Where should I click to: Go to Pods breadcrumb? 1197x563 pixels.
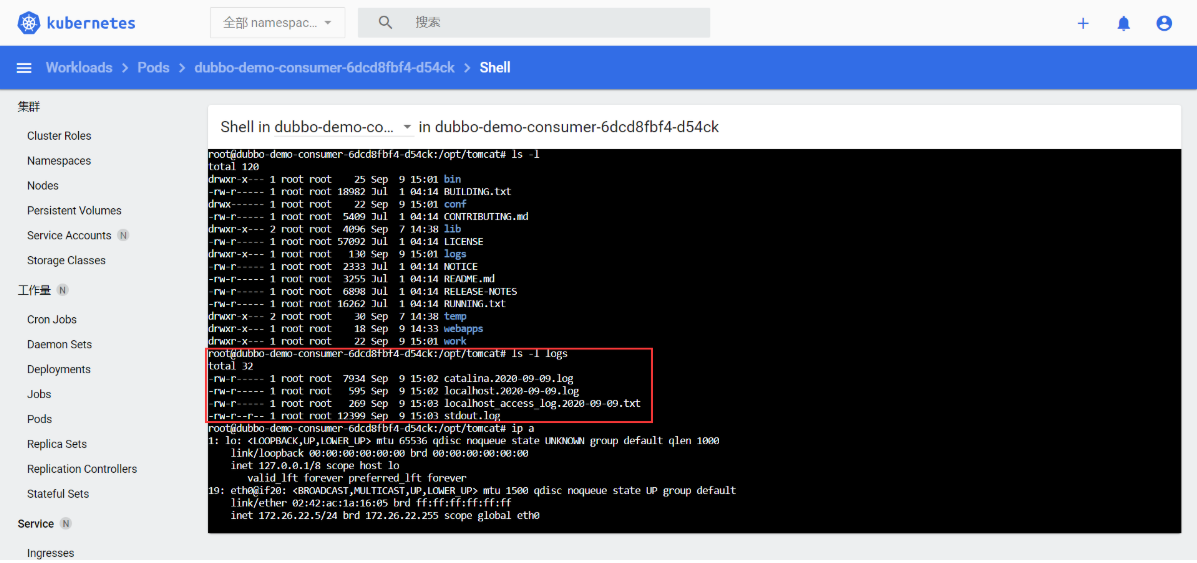(x=153, y=68)
